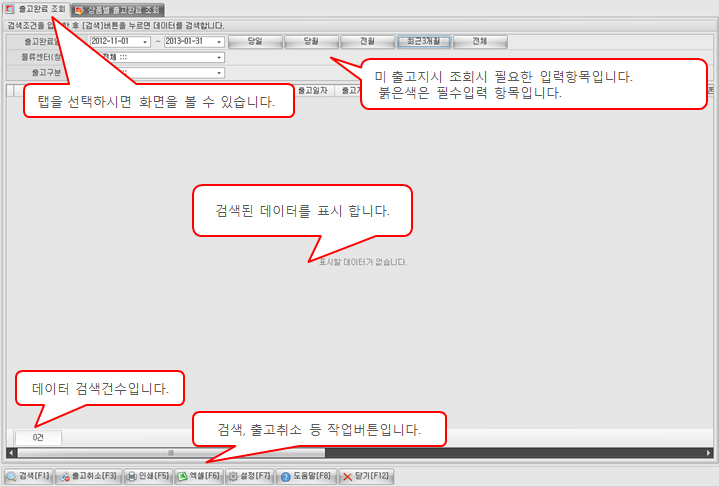Click the '표시할 데이터가 없습니다.' message
The width and height of the screenshot is (719, 487).
[x=363, y=262]
